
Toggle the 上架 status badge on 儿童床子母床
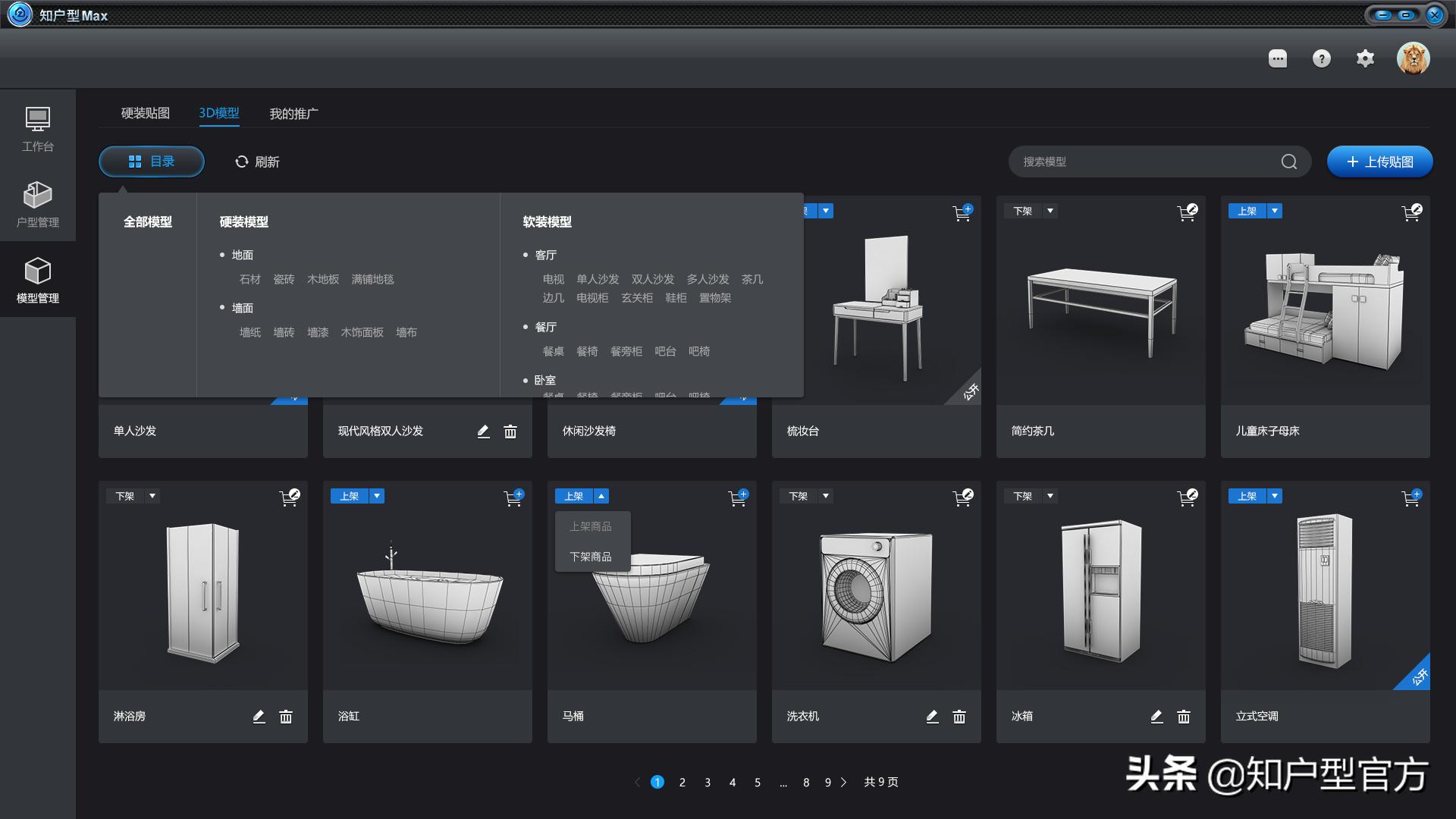click(1247, 211)
